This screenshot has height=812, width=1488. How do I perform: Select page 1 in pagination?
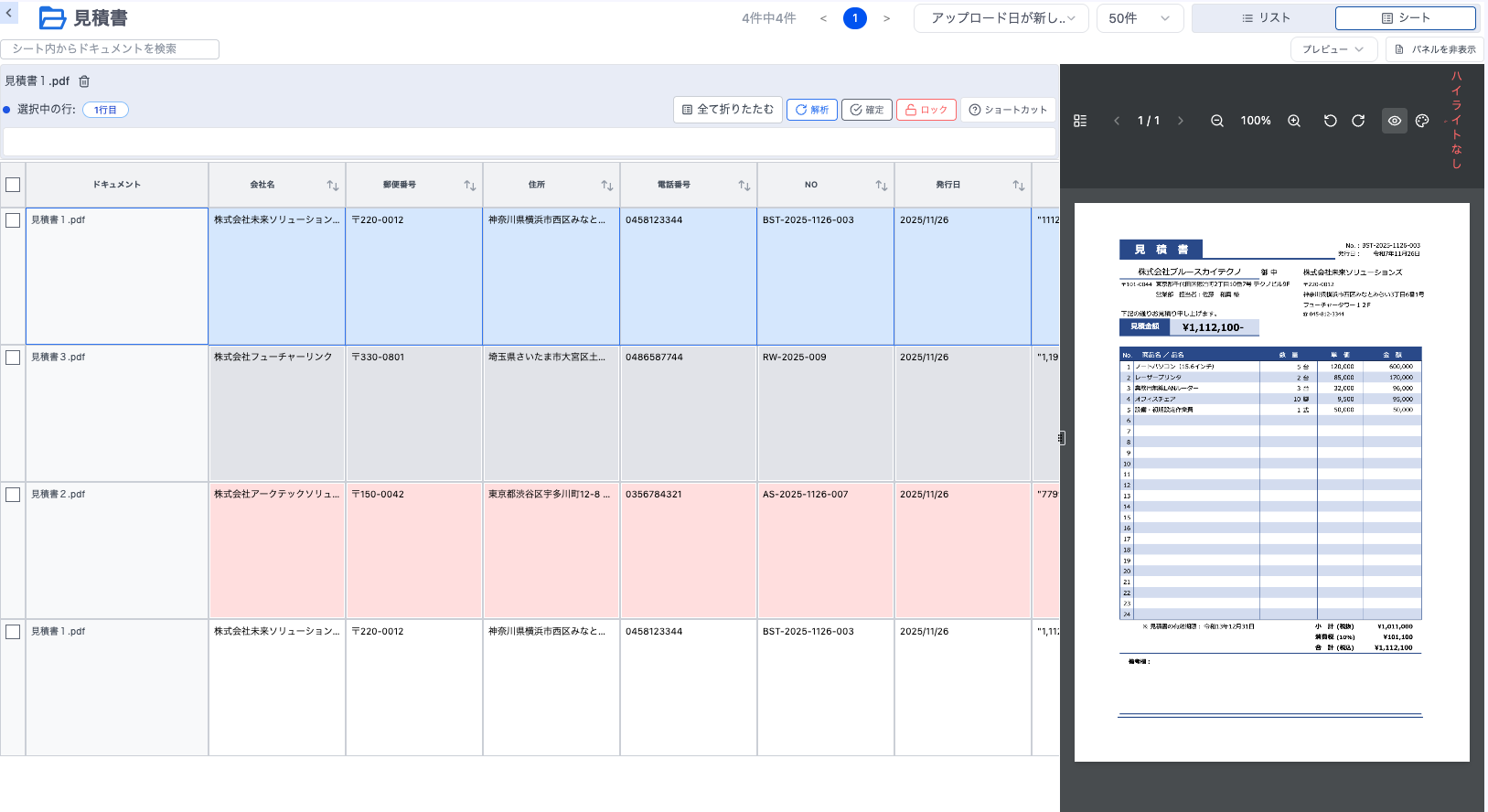pos(855,18)
